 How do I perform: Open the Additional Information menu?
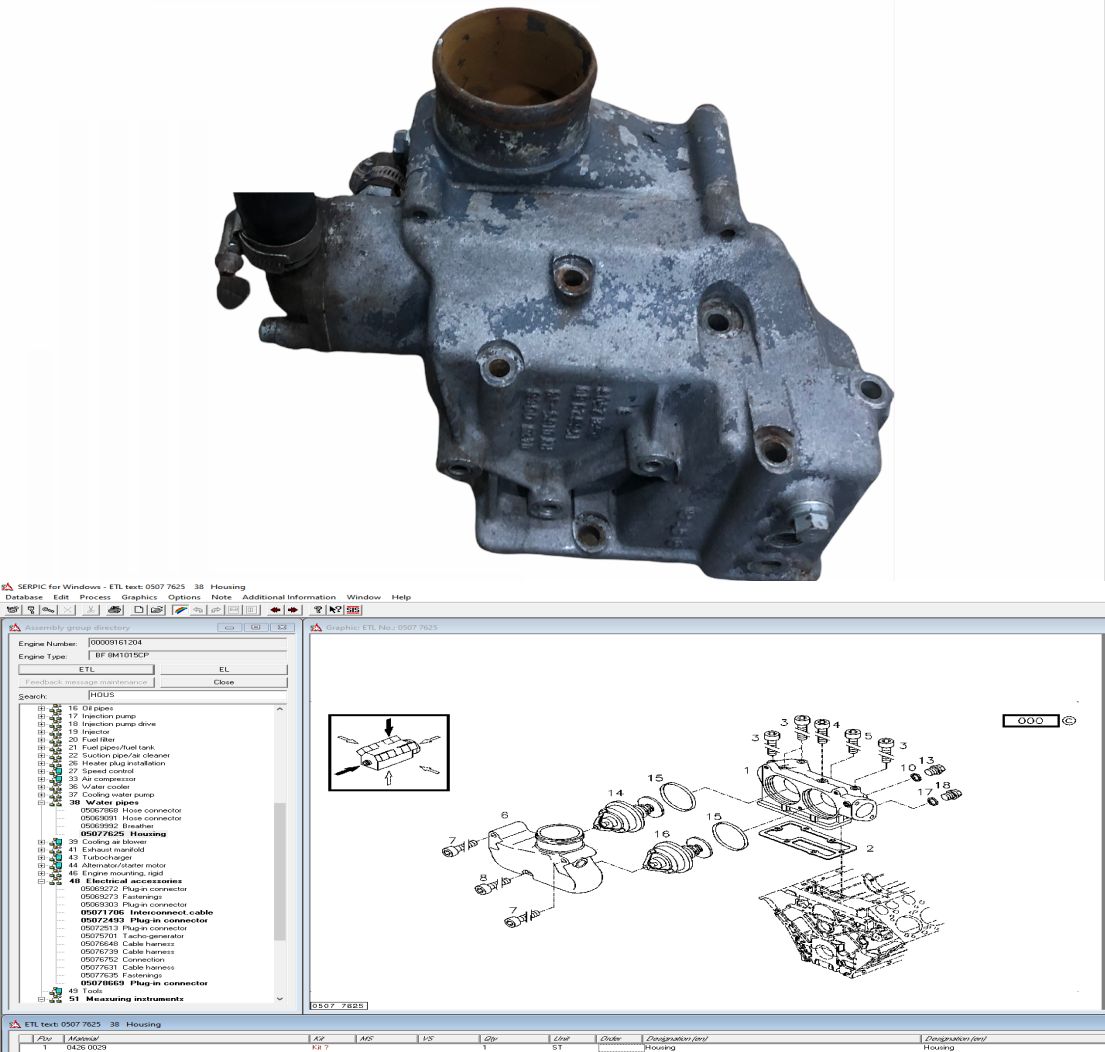coord(289,598)
